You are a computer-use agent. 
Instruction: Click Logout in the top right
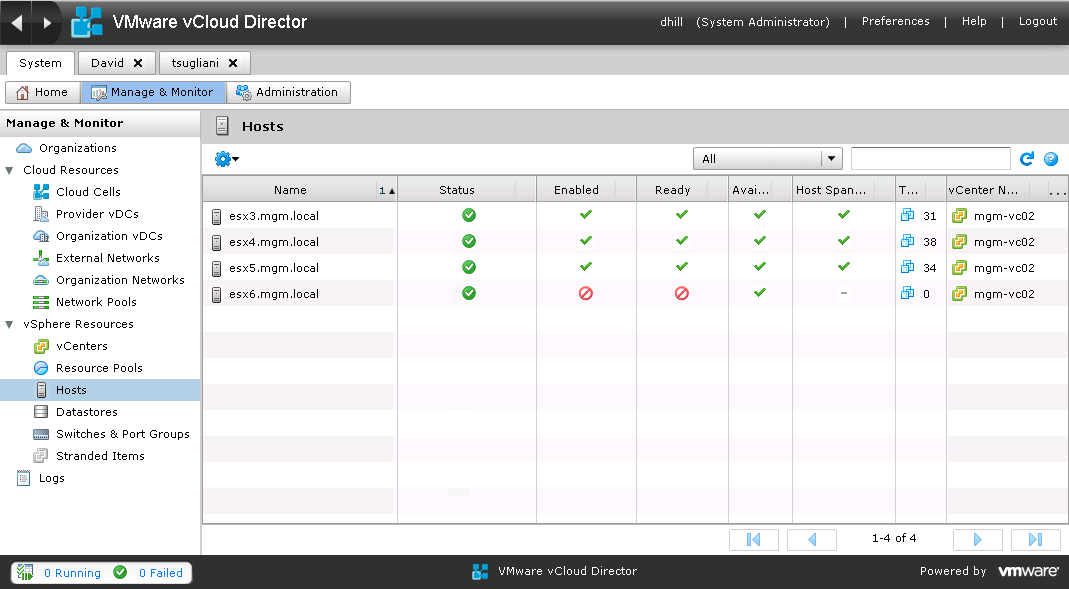click(1037, 20)
